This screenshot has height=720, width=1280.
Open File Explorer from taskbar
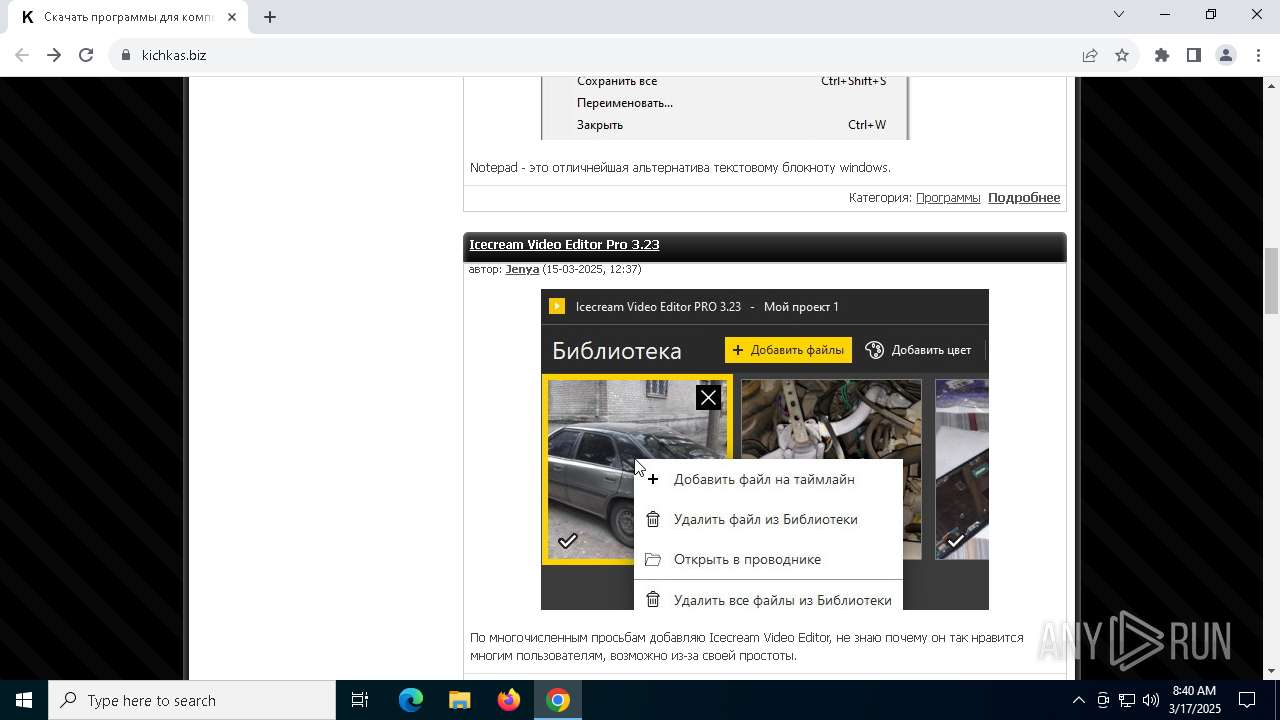coord(460,700)
